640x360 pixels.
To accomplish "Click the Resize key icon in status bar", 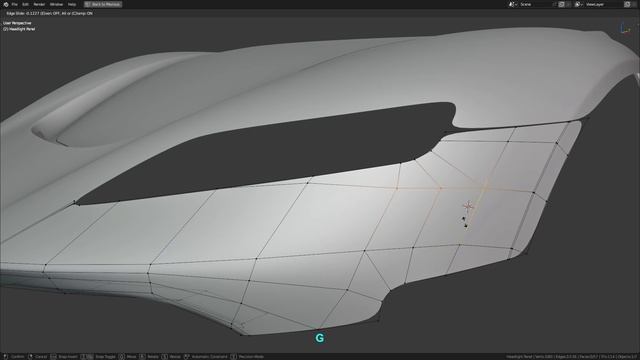I will click(x=164, y=356).
